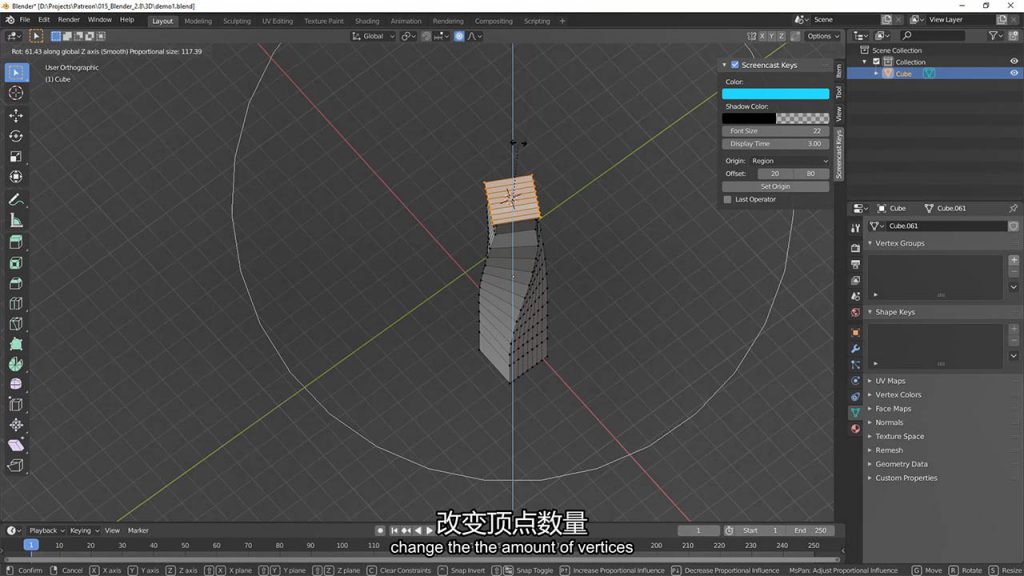Select the Inset Faces tool

16,263
